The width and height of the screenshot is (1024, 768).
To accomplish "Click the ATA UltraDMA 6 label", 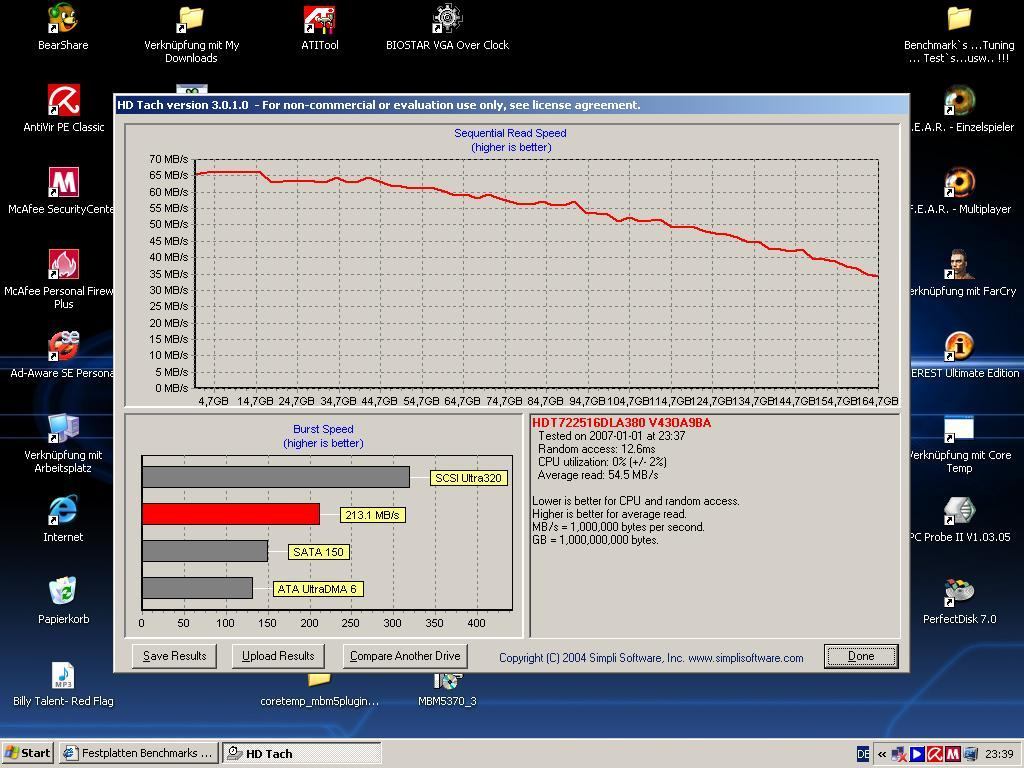I will click(x=317, y=589).
